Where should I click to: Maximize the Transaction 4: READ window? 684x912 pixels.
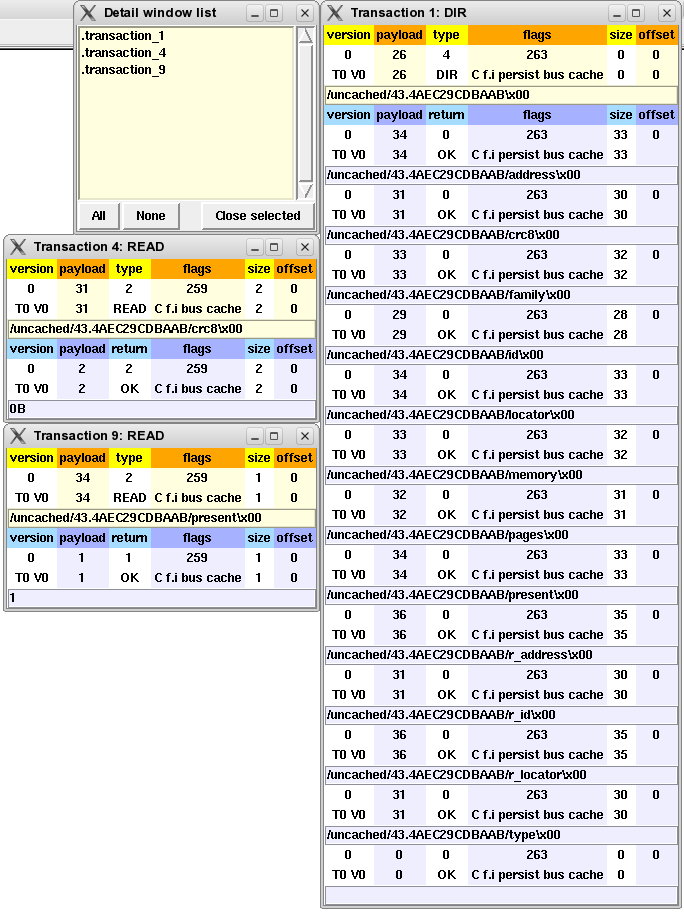pos(274,247)
